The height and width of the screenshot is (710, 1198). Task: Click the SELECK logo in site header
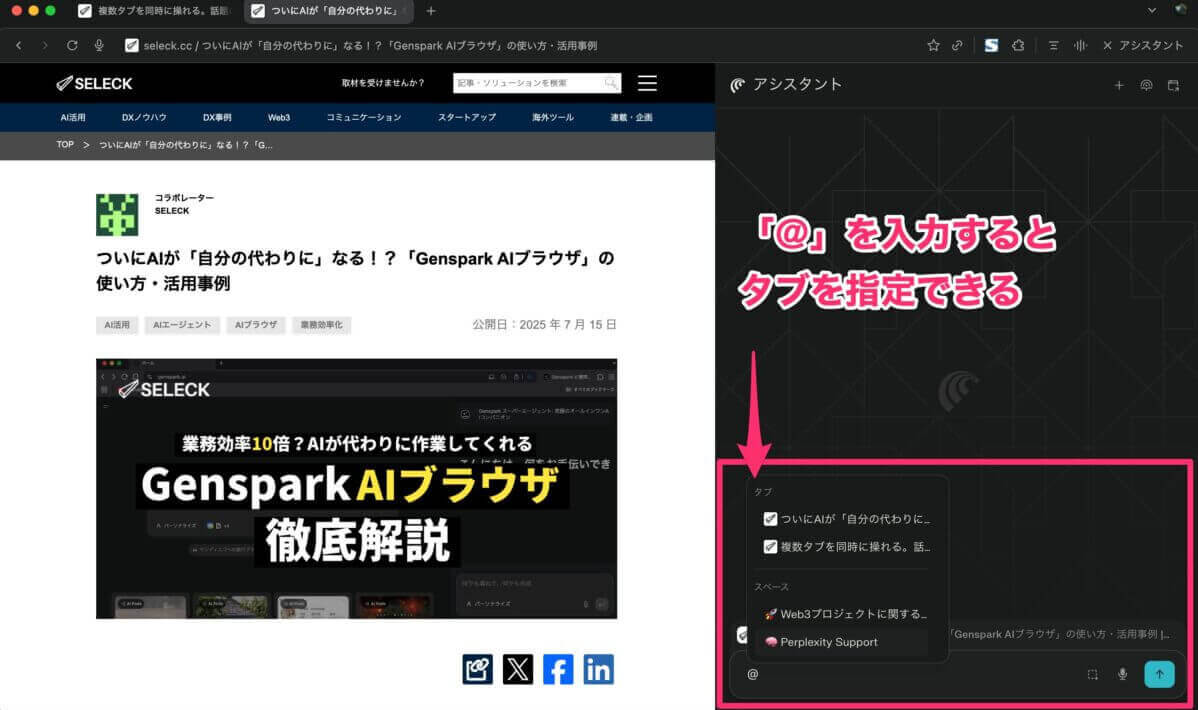pos(95,83)
